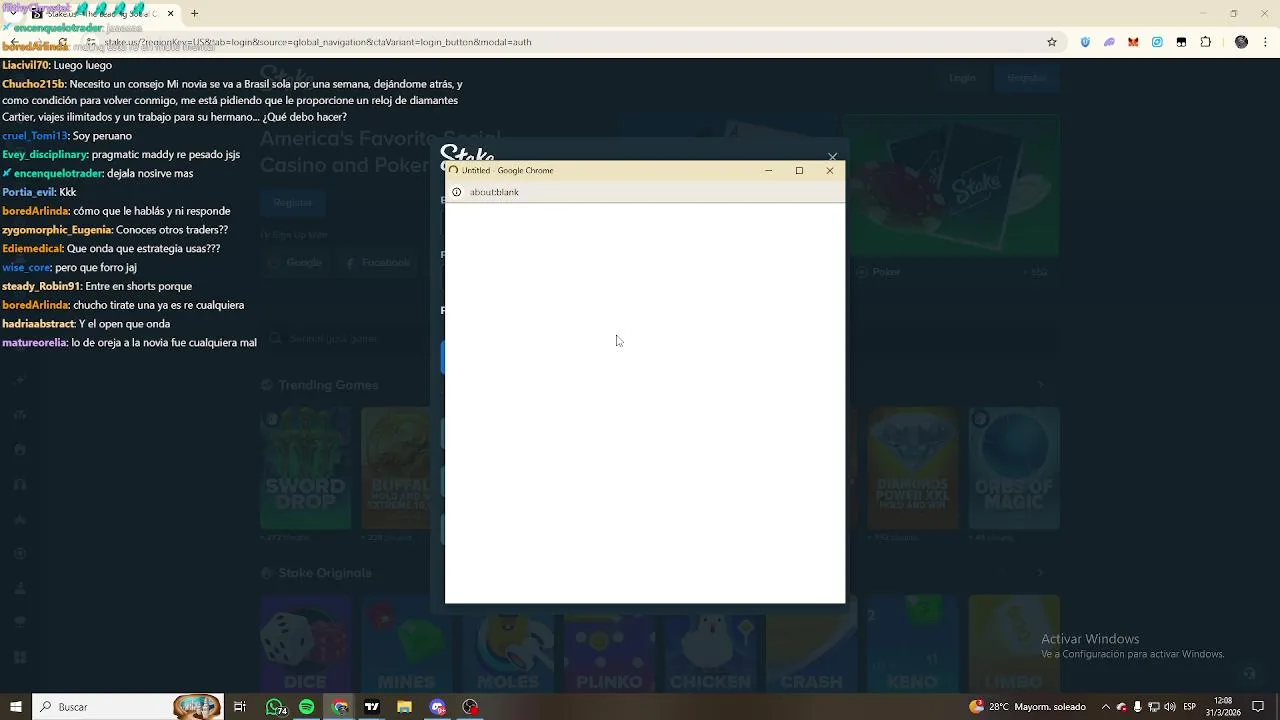Open WhatsApp from the taskbar

click(274, 707)
